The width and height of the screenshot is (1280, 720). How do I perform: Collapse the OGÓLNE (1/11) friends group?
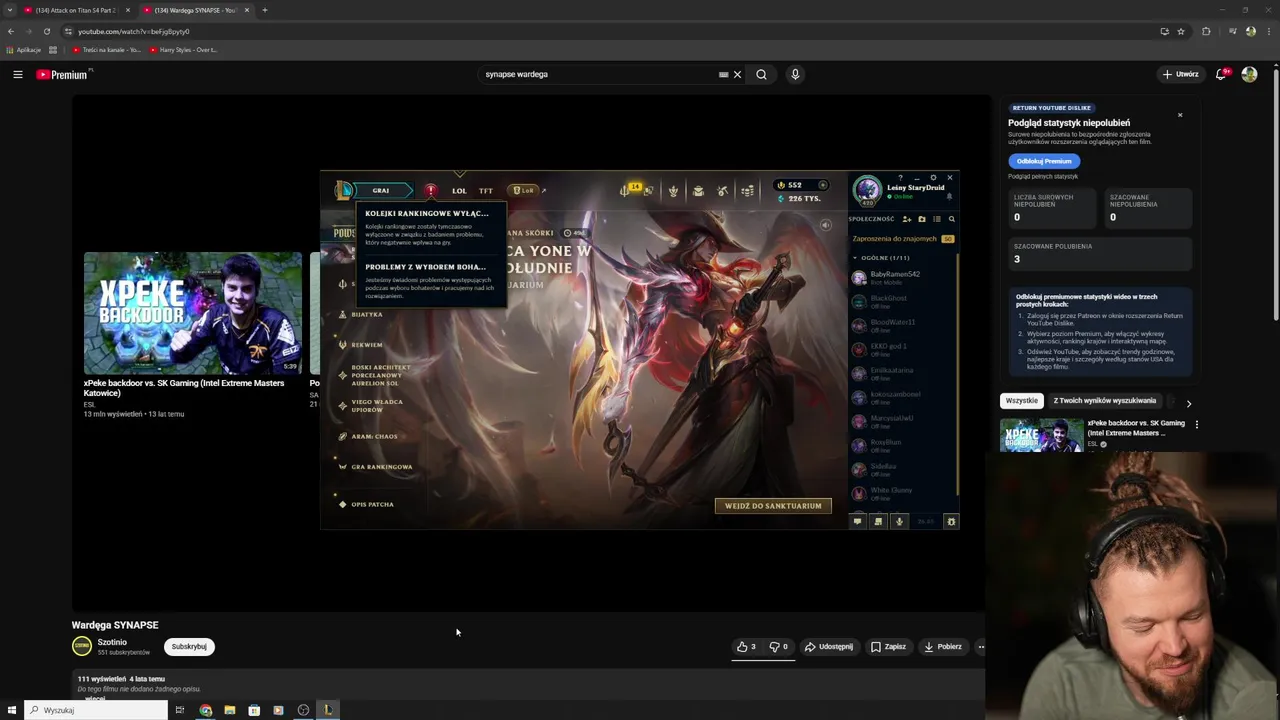pyautogui.click(x=855, y=258)
